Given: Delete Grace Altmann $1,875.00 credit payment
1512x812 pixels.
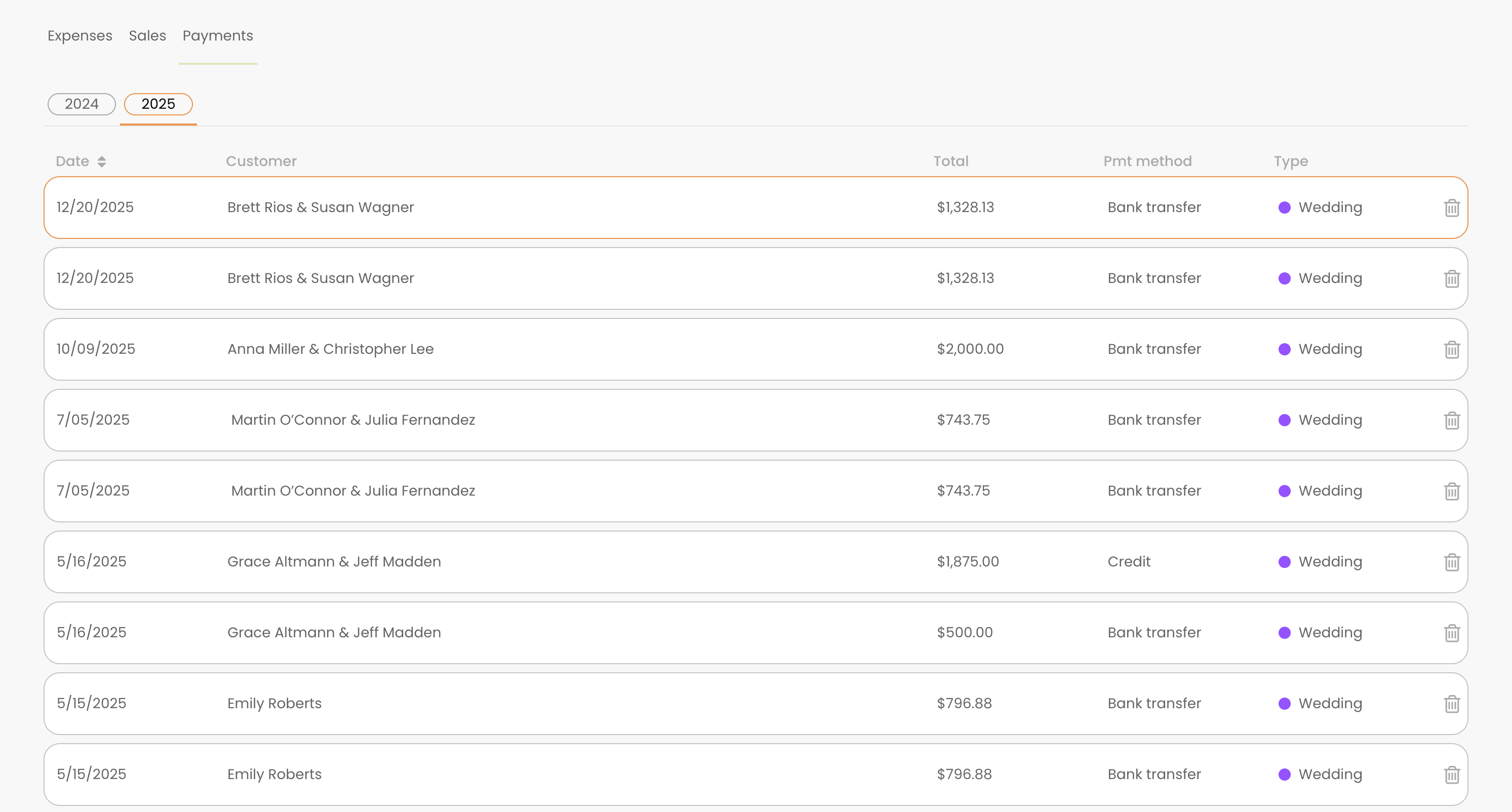Looking at the screenshot, I should point(1452,562).
